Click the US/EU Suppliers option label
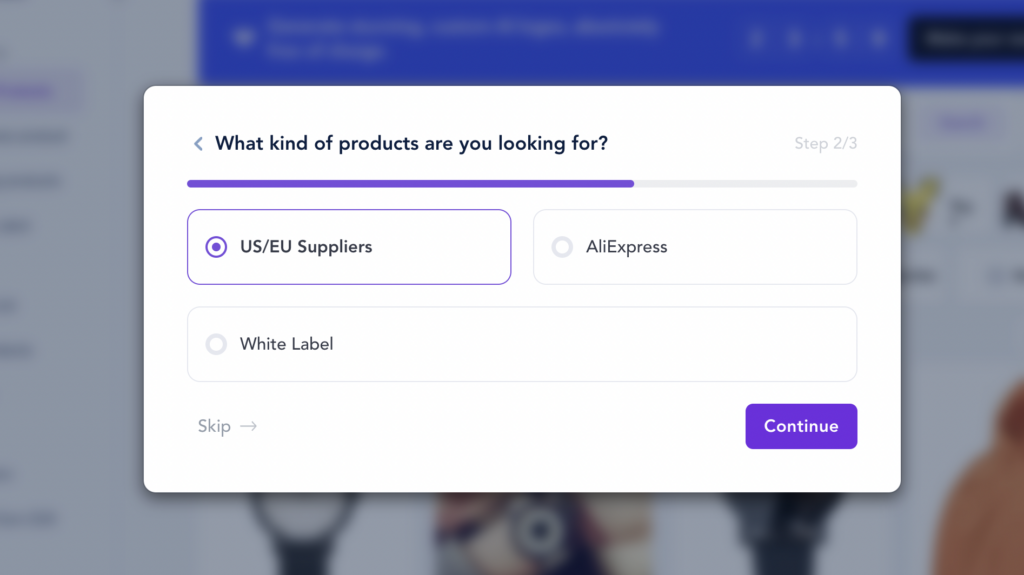 306,247
